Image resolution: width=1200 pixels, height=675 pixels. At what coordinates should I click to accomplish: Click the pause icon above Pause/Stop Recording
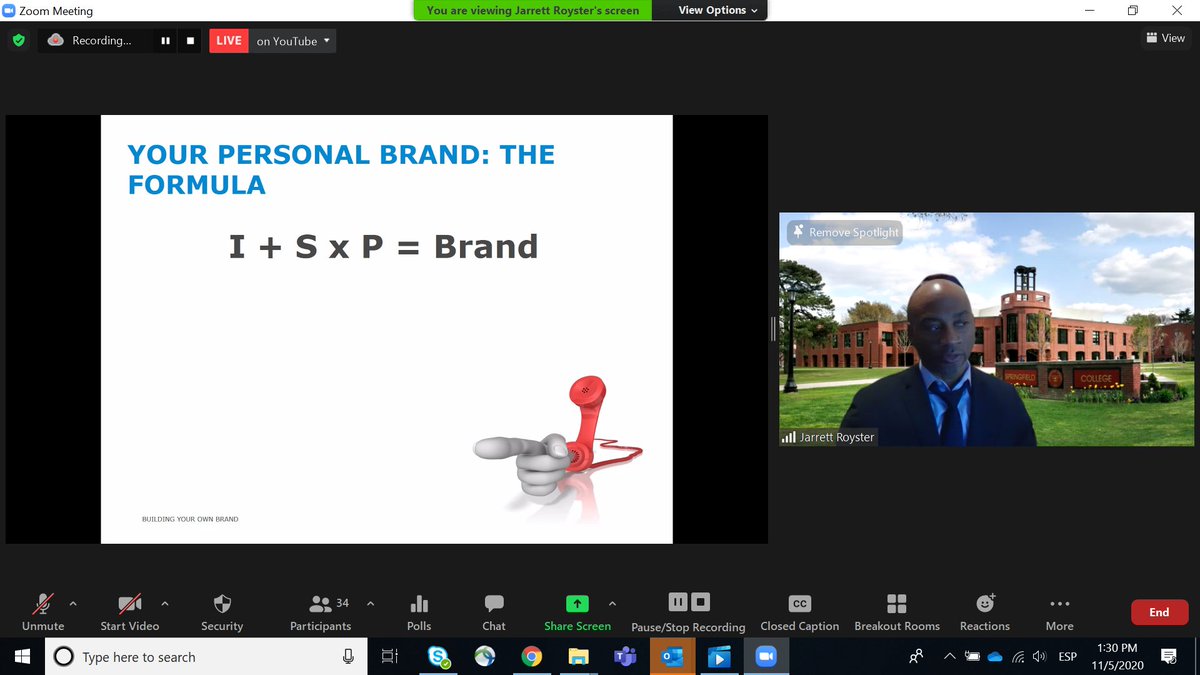click(678, 602)
